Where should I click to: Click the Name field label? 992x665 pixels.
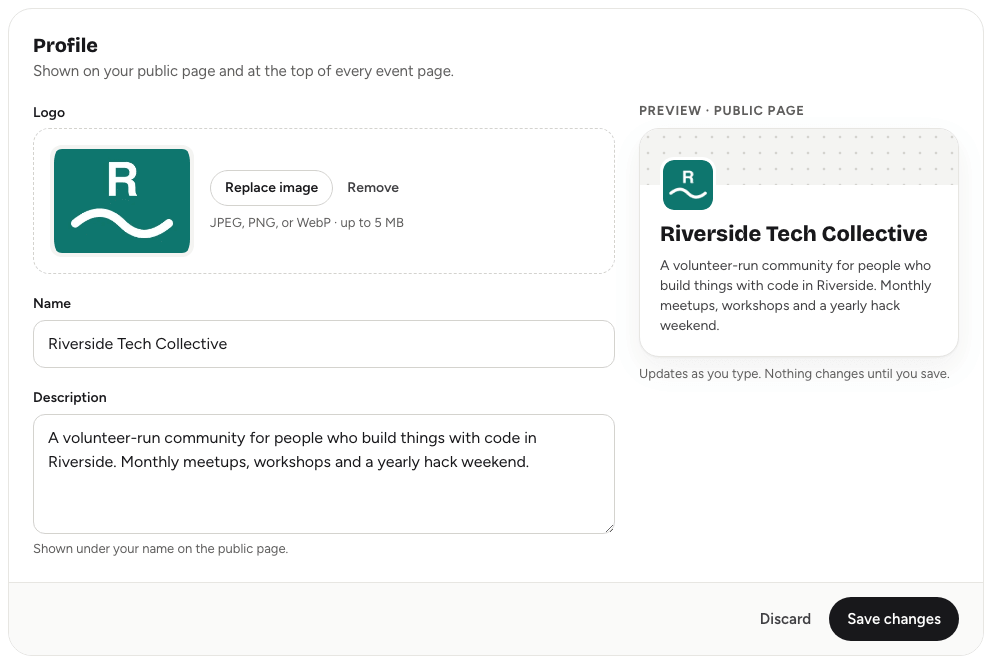coord(52,303)
